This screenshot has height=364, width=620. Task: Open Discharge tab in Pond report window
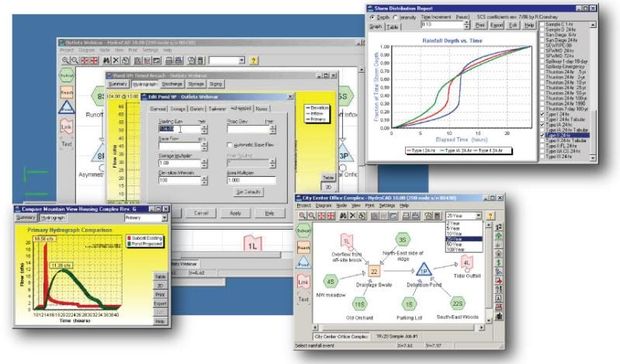pyautogui.click(x=172, y=84)
